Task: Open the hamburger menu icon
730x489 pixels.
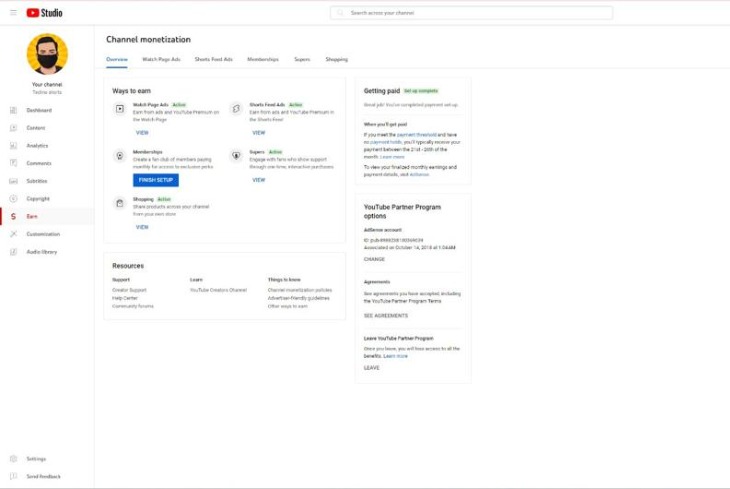Action: 14,13
